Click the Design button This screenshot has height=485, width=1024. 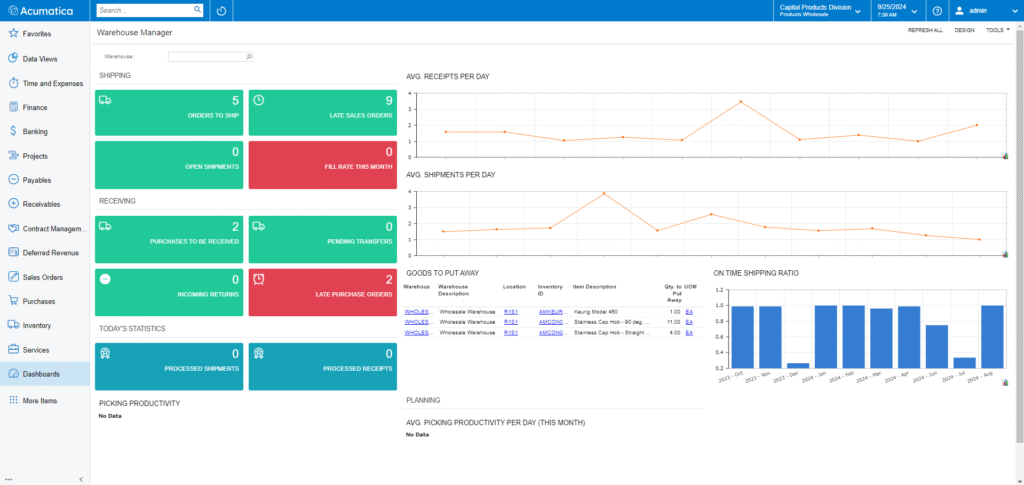pos(964,30)
